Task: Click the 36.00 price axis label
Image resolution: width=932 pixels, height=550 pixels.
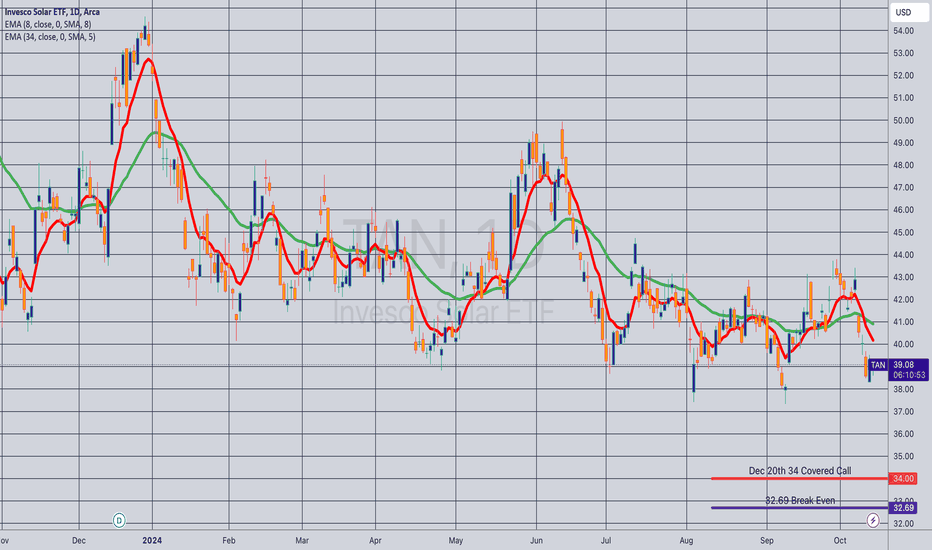Action: click(903, 434)
